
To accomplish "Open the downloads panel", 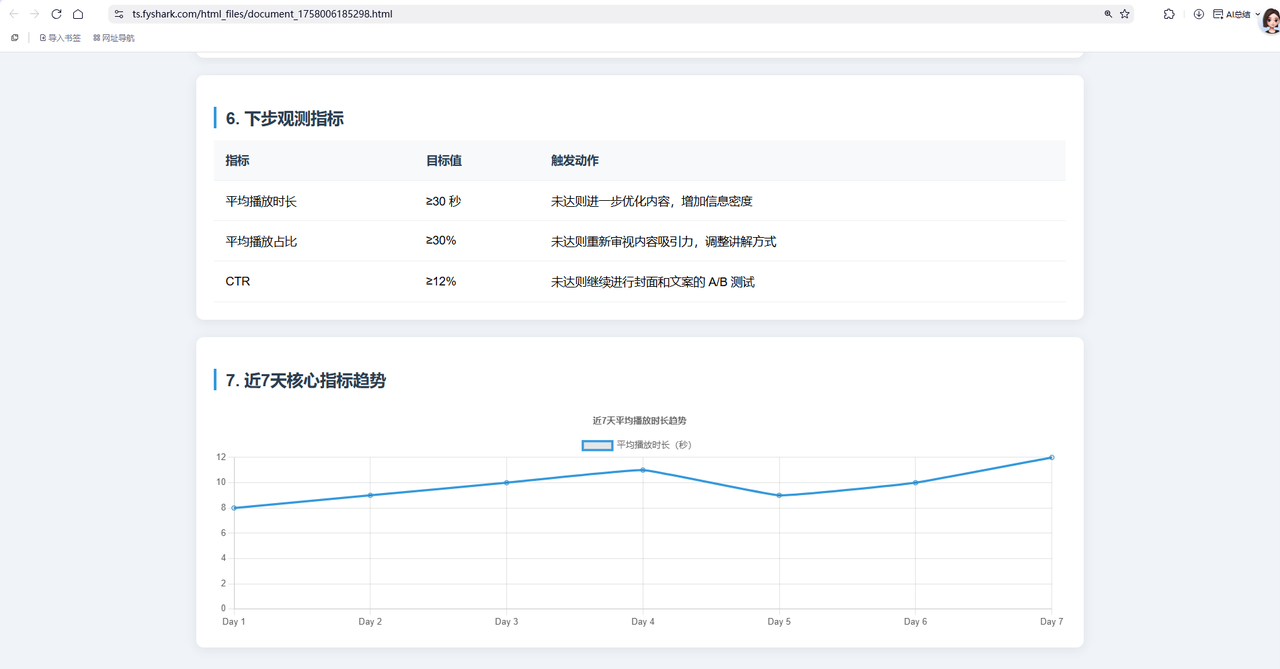I will 1198,14.
